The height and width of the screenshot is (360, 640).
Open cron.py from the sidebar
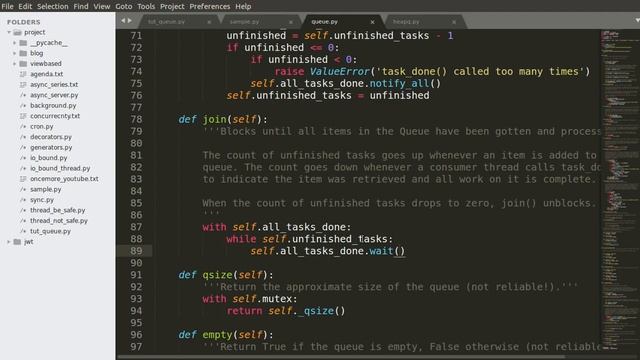click(x=42, y=127)
